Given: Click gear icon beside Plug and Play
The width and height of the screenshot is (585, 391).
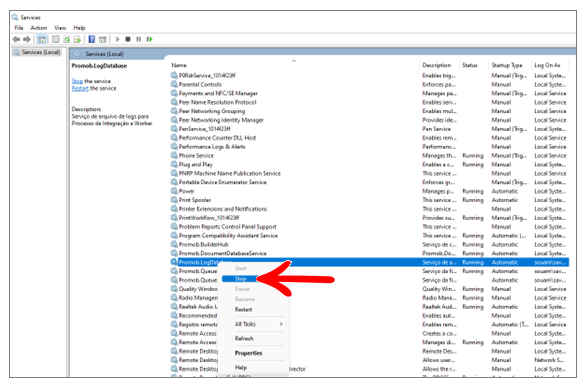Looking at the screenshot, I should tap(174, 164).
